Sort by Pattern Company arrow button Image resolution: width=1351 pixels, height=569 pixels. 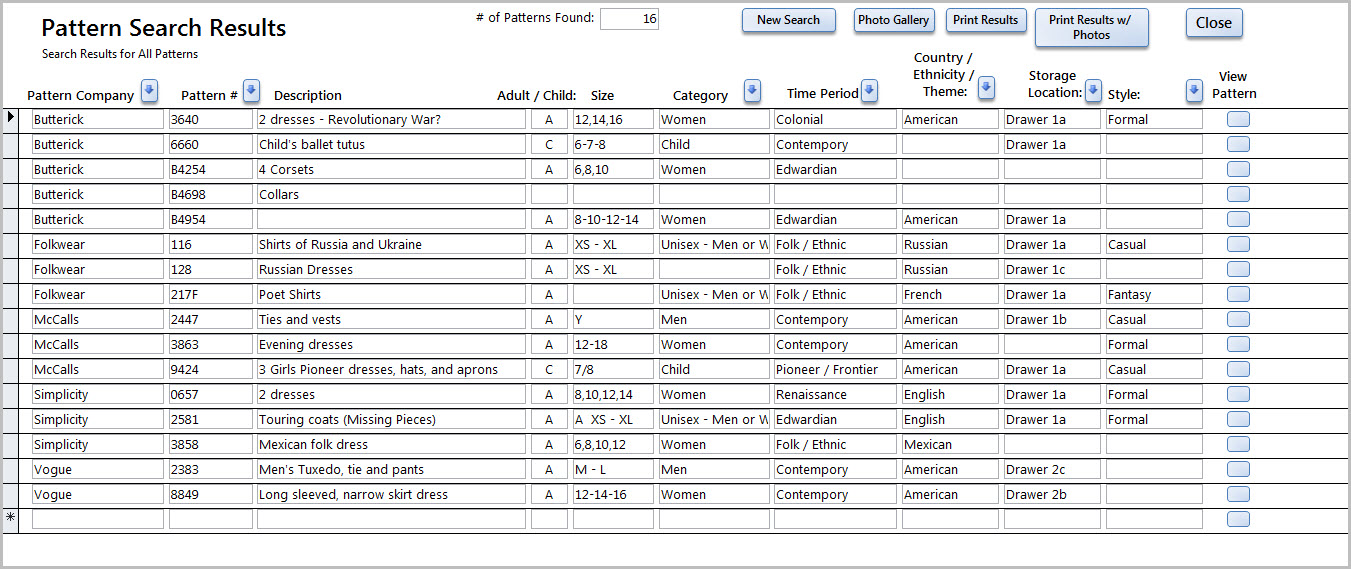tap(149, 91)
